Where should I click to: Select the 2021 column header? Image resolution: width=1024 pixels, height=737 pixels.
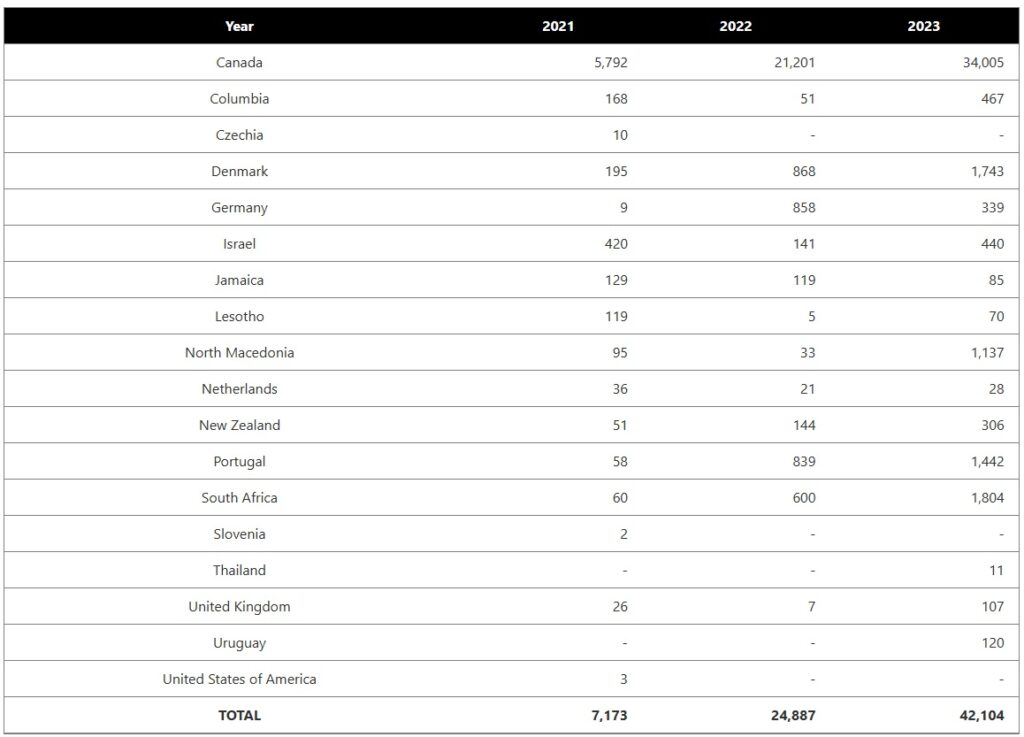coord(558,26)
